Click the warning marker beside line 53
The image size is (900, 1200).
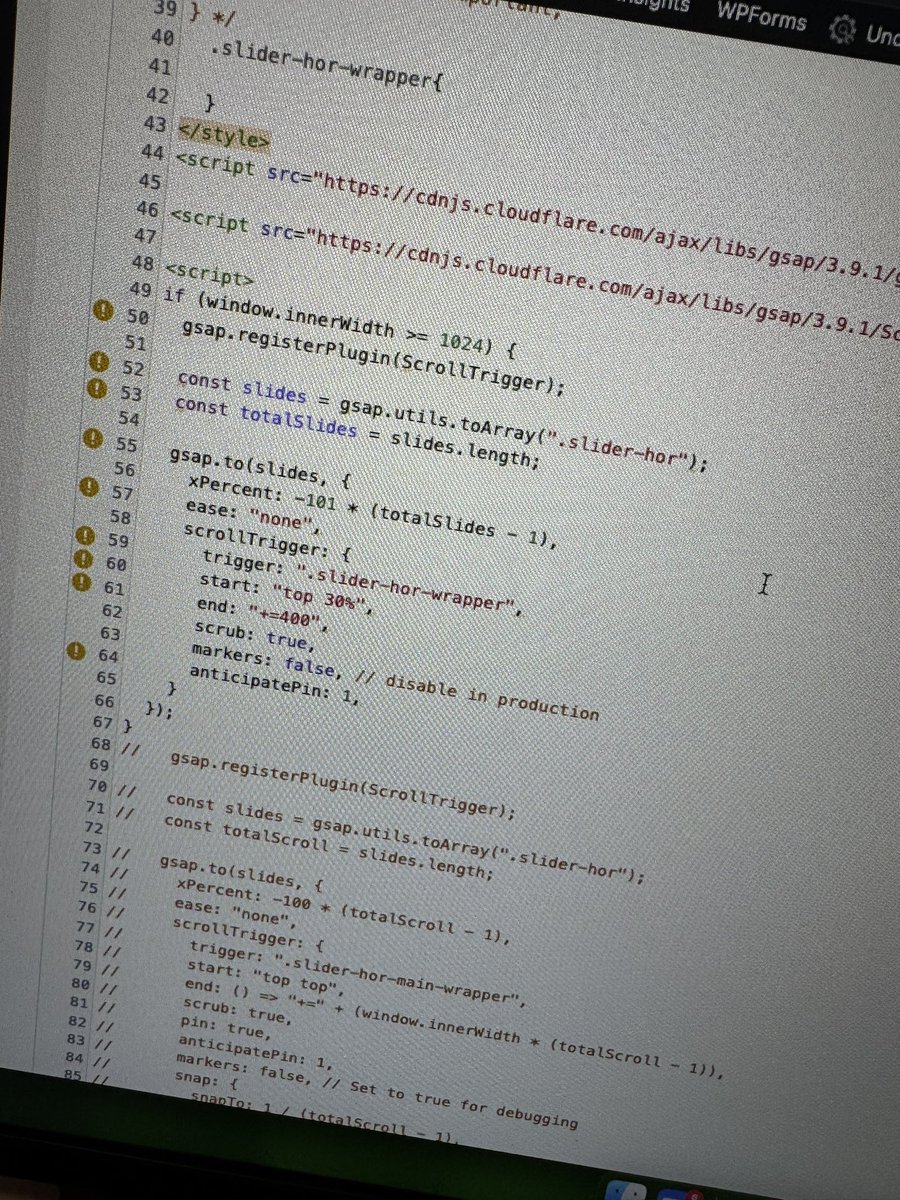point(99,387)
